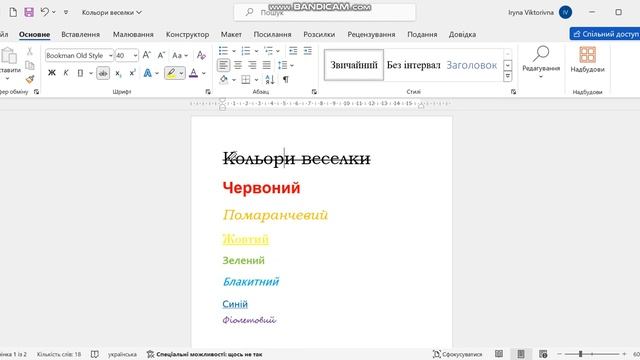This screenshot has height=360, width=640.
Task: Activate the Format Painter brush
Action: (29, 79)
